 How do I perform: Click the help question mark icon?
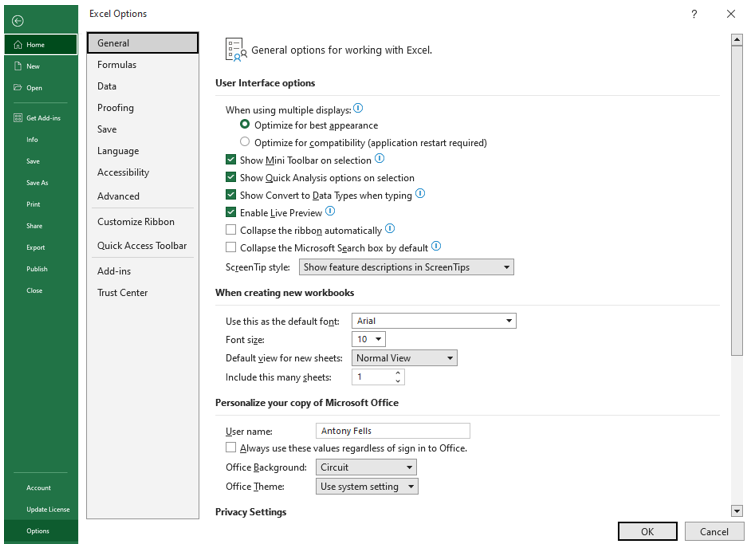pos(694,14)
